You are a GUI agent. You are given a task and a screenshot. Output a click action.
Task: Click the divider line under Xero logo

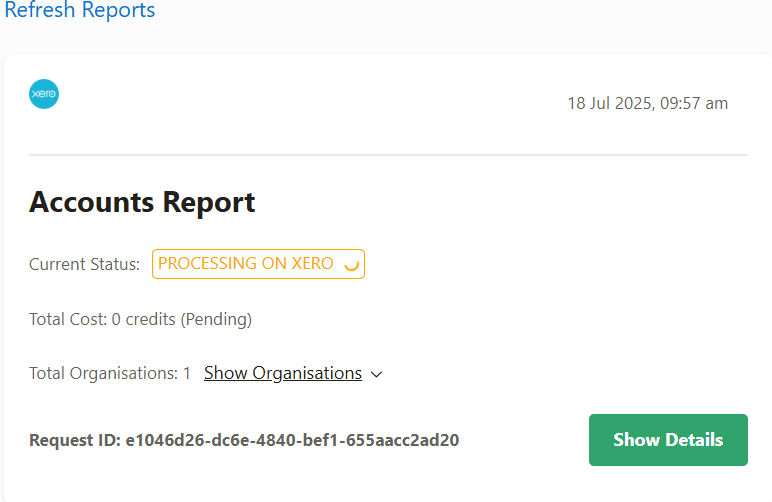click(388, 155)
